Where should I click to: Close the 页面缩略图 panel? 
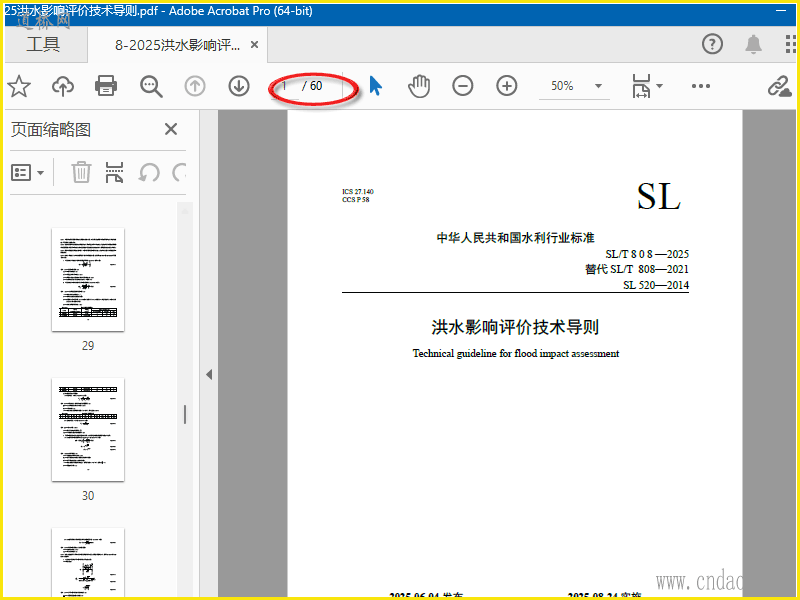pyautogui.click(x=171, y=129)
